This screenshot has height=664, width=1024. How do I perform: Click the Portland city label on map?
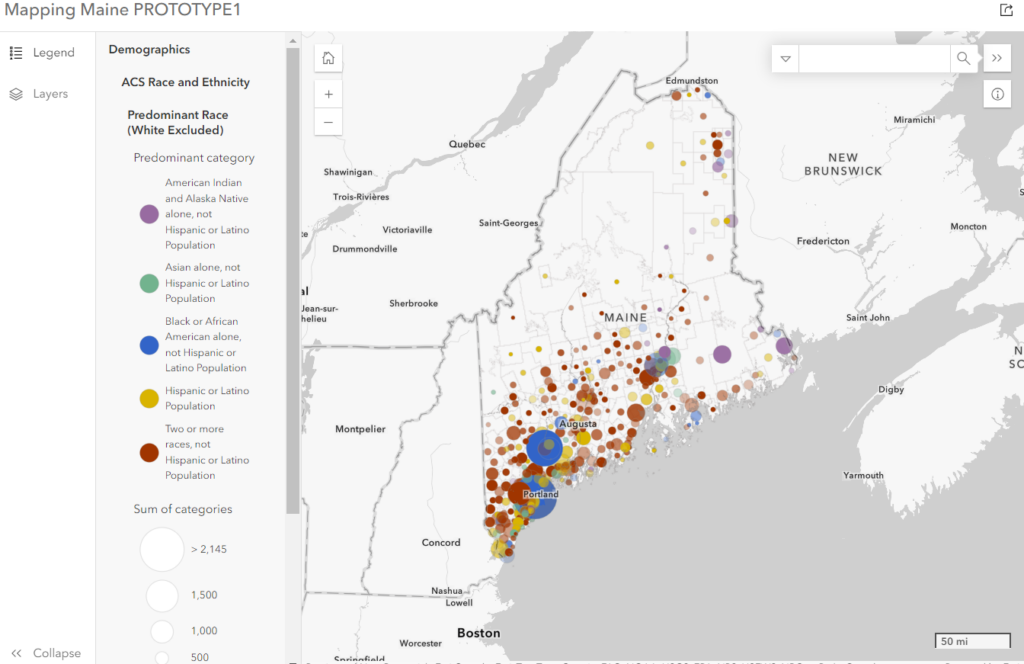[x=540, y=494]
